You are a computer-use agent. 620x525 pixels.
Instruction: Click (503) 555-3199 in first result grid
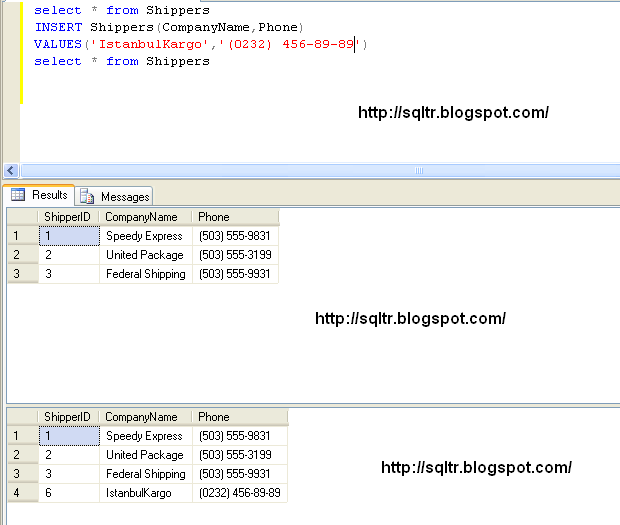235,255
